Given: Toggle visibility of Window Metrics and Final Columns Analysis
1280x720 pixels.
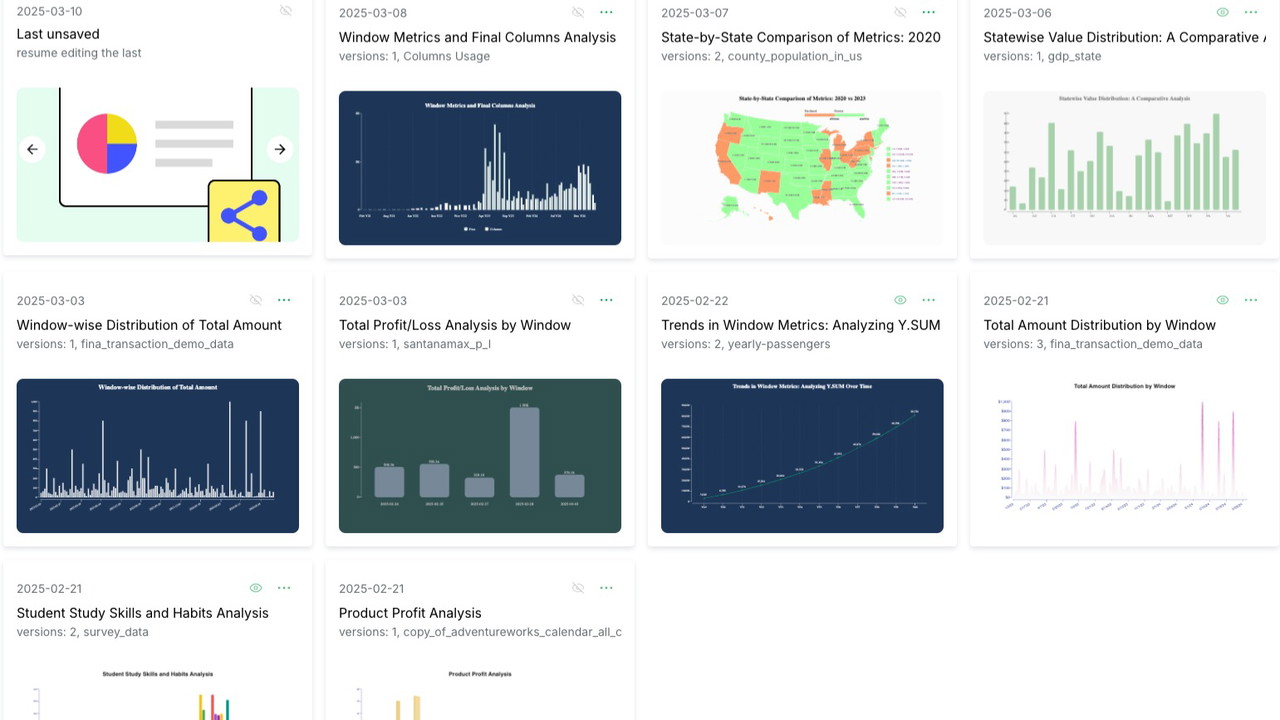Looking at the screenshot, I should coord(578,12).
